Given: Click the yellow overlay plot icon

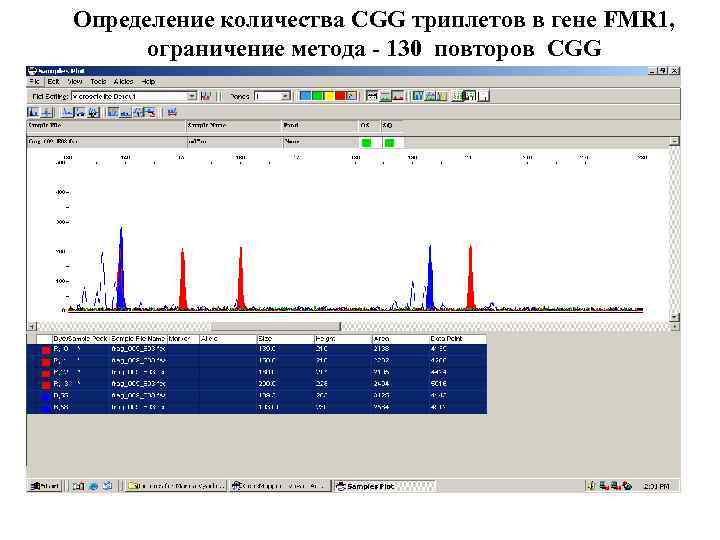Looking at the screenshot, I should click(442, 96).
